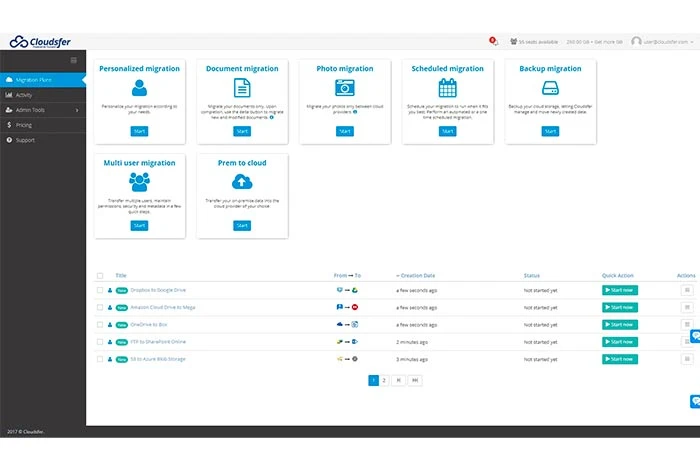700x470 pixels.
Task: Click the Google Drive destination icon
Action: 354,290
